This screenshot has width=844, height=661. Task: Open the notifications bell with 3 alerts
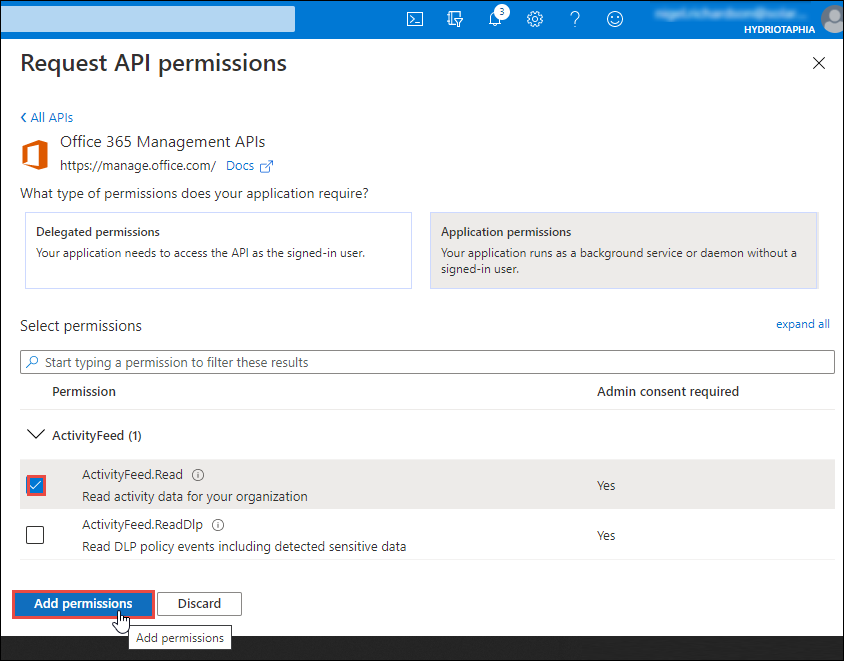pyautogui.click(x=495, y=18)
